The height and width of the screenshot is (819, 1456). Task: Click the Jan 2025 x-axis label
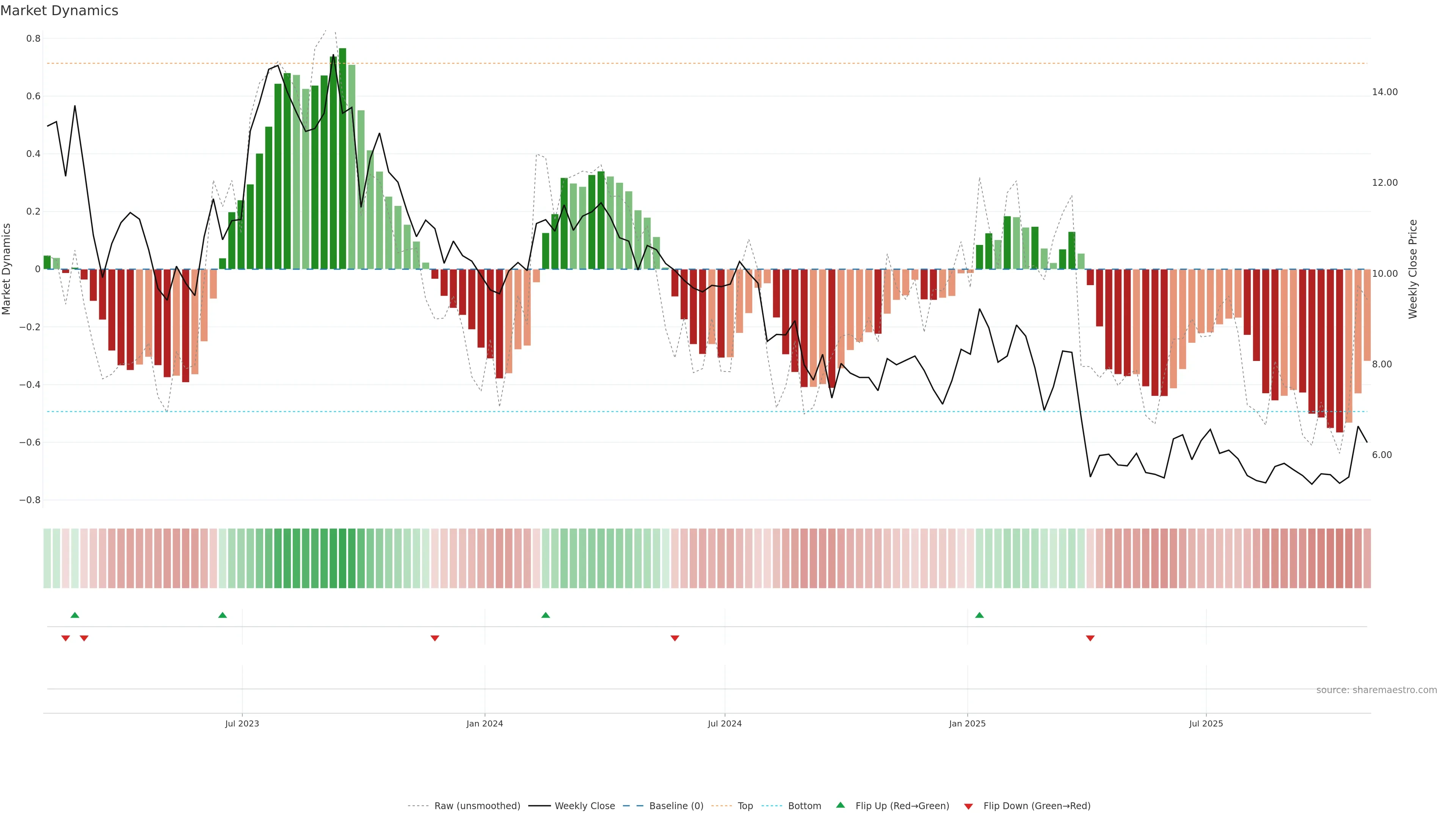tap(967, 723)
